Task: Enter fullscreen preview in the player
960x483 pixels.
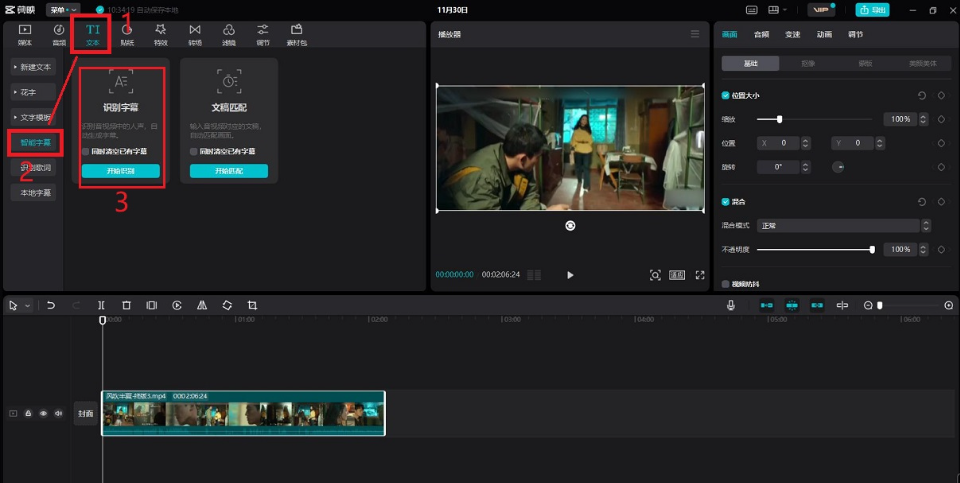Action: click(700, 275)
